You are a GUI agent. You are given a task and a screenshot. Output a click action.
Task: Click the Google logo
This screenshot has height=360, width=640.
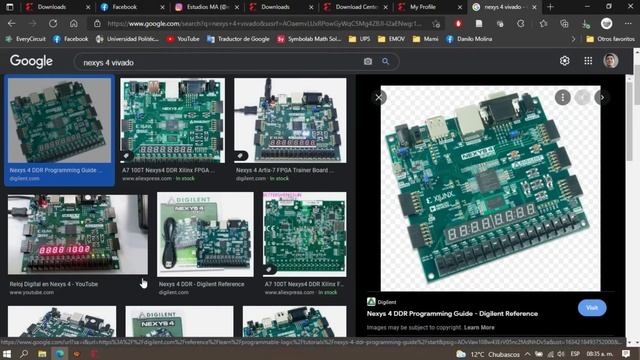[31, 61]
